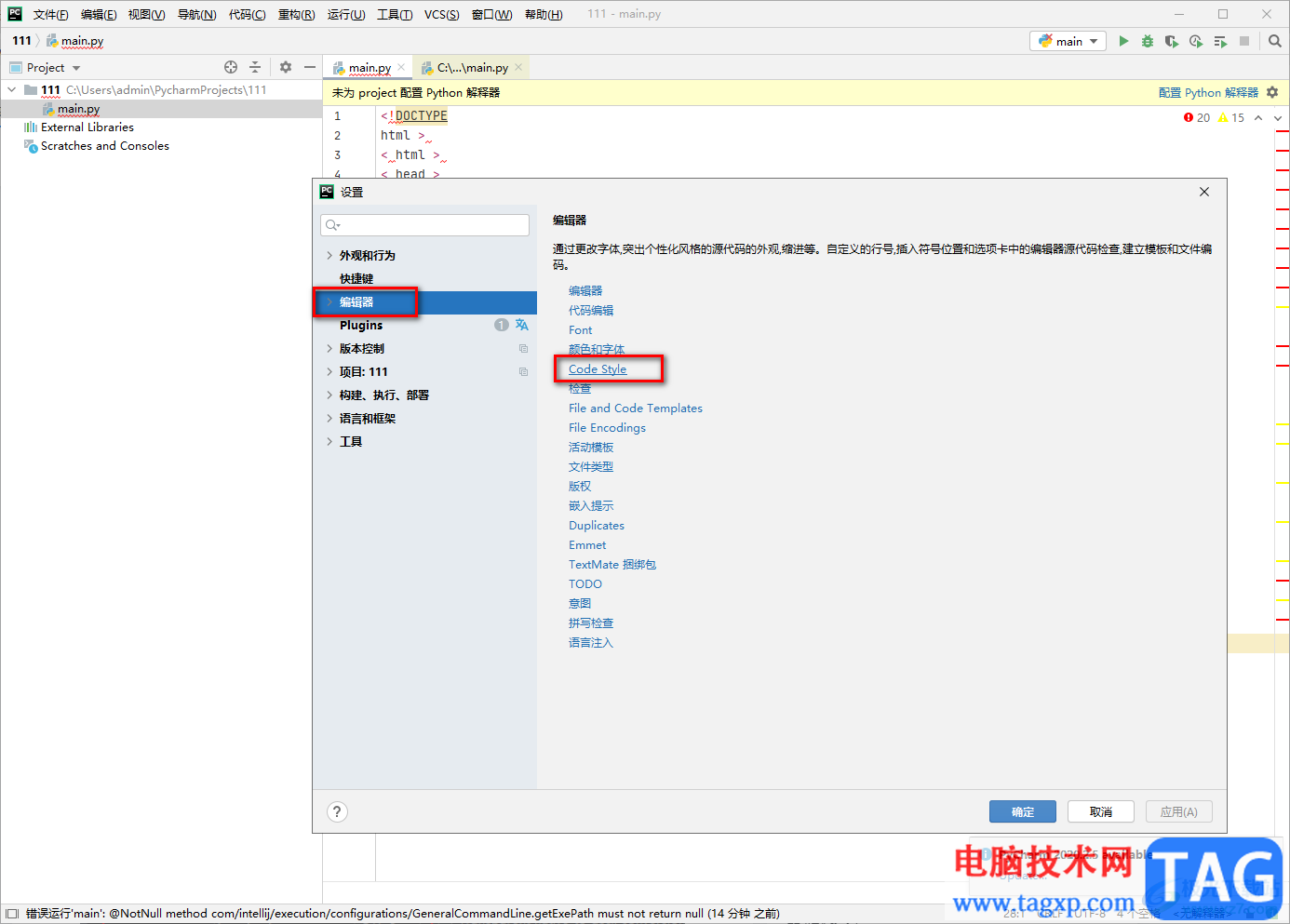Expand the 外观和行为 settings node
1290x924 pixels.
point(329,255)
